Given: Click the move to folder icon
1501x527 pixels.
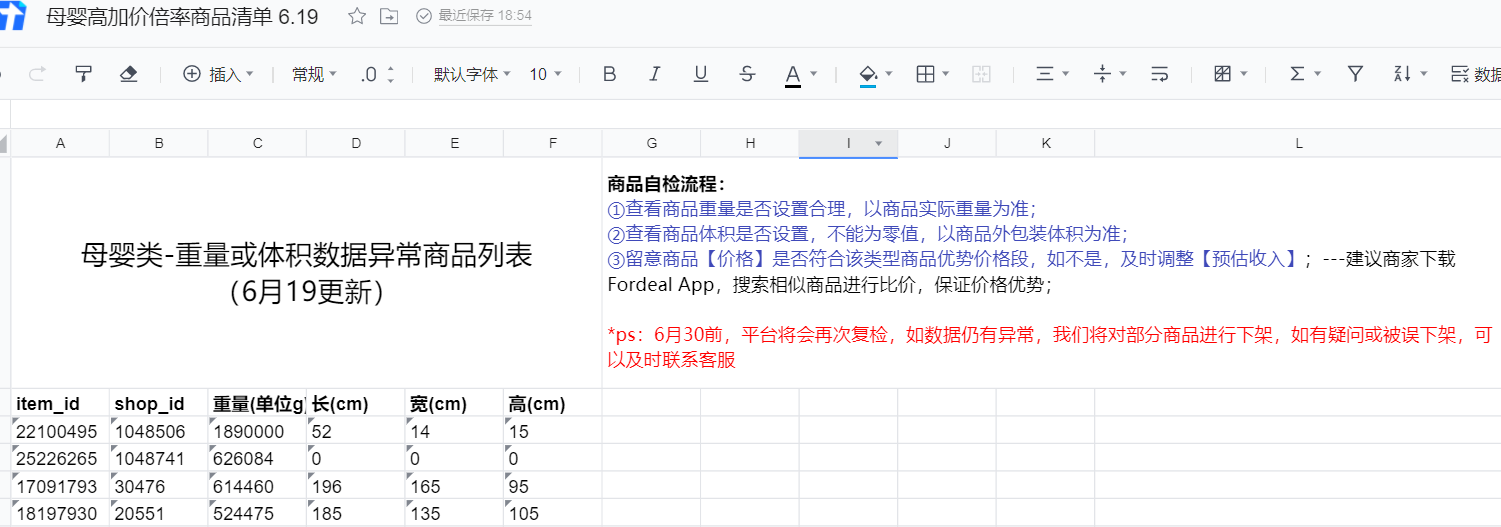Looking at the screenshot, I should (389, 16).
